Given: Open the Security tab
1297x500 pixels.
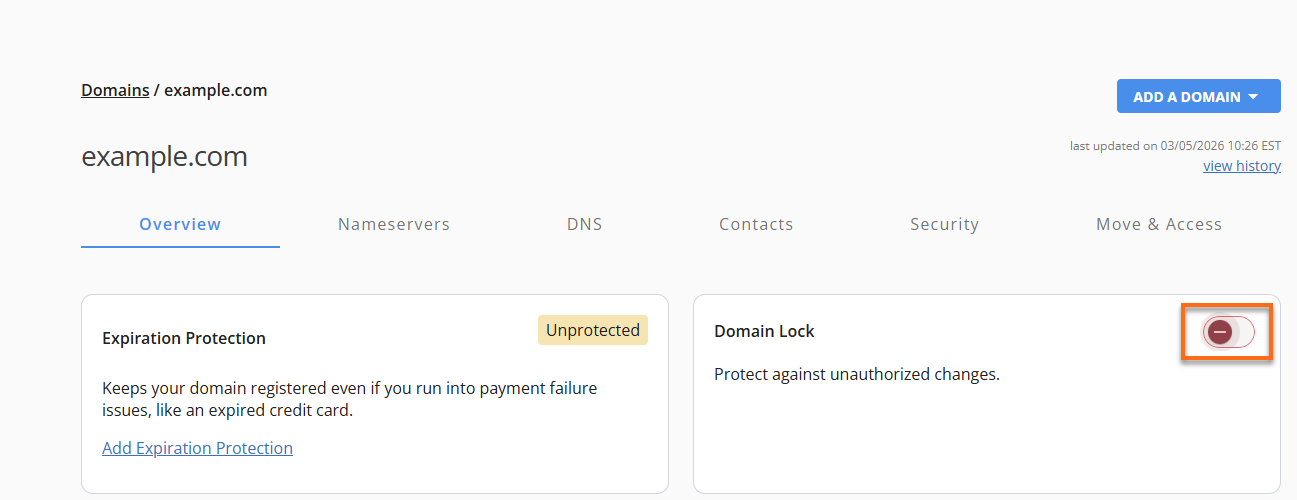Looking at the screenshot, I should click(x=944, y=224).
